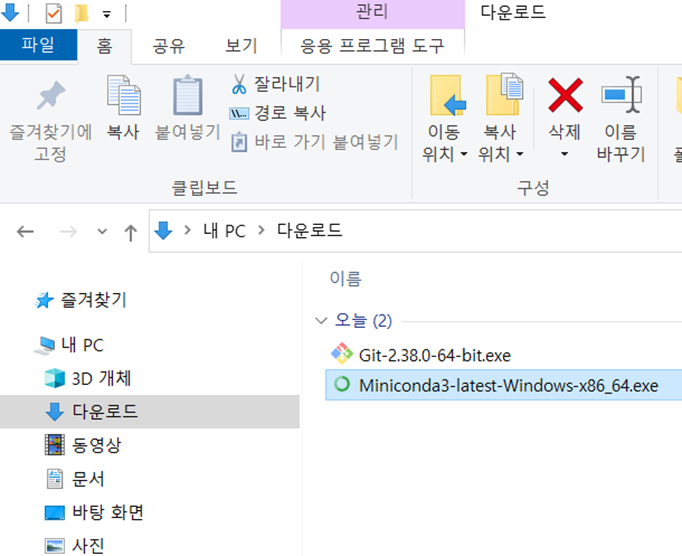The height and width of the screenshot is (556, 682).
Task: Collapse the 오늘 (2) group
Action: coord(321,321)
